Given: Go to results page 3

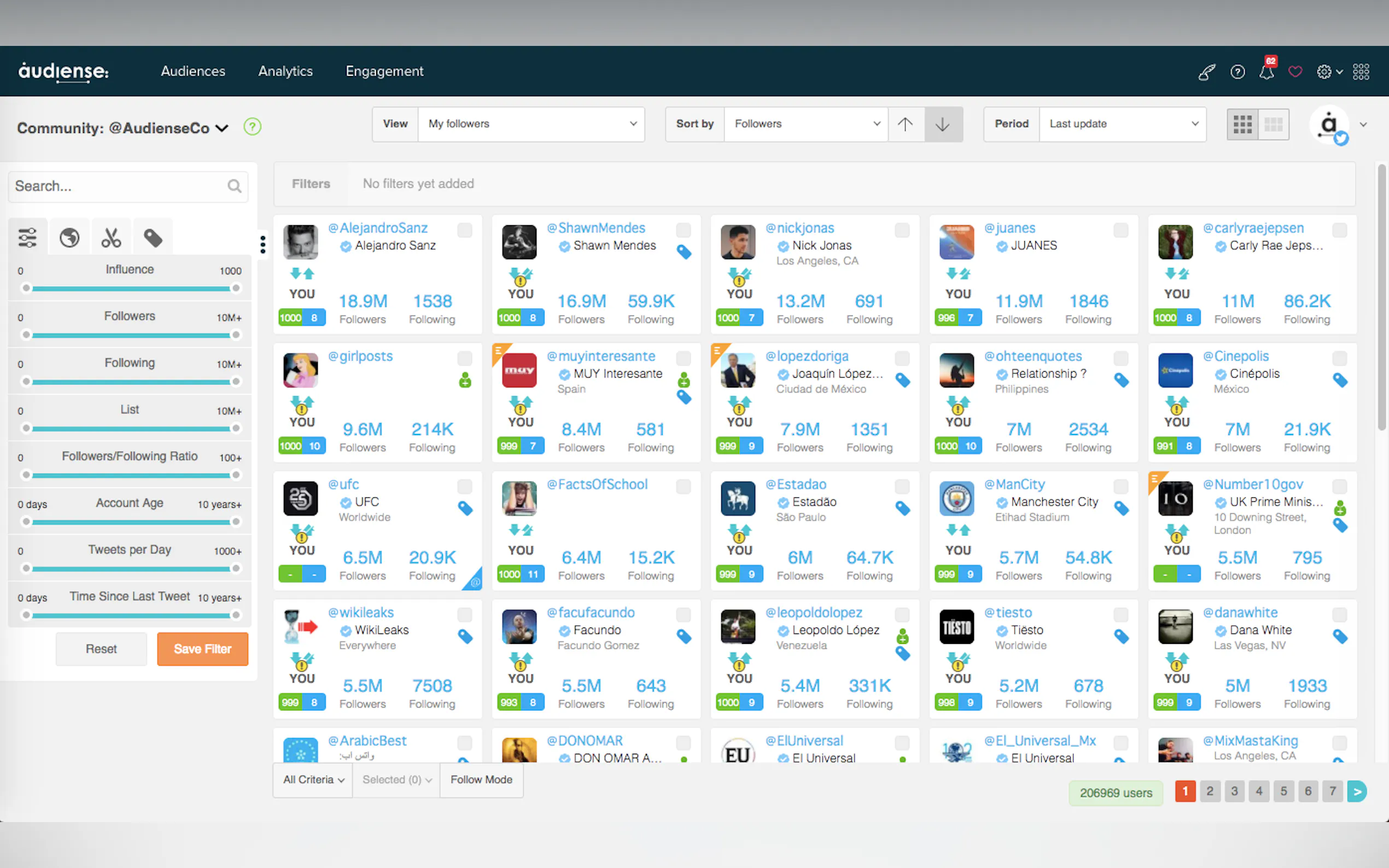Looking at the screenshot, I should [1234, 791].
